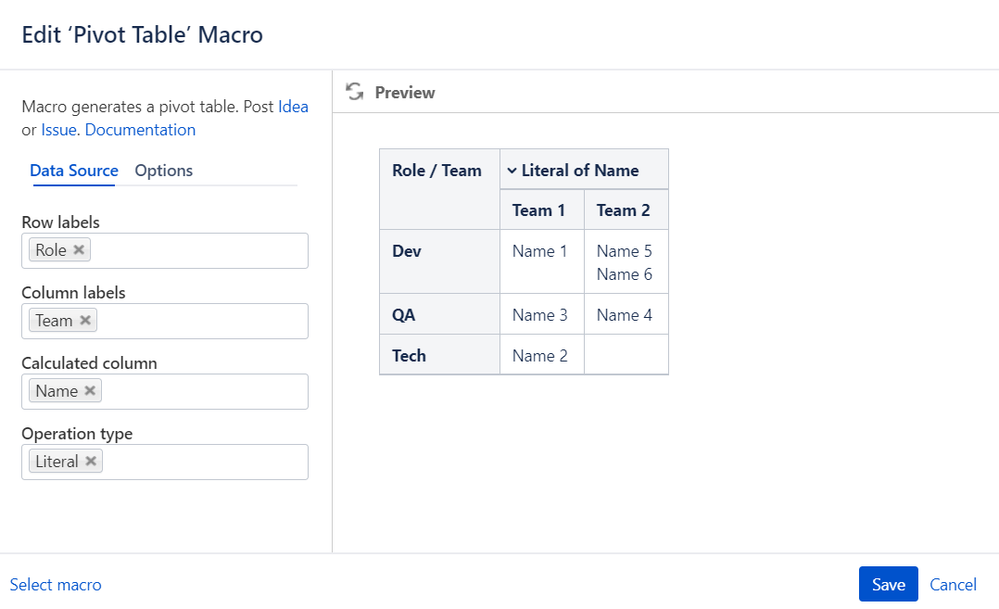Click the Role / Team header cell
Viewport: 999px width, 609px height.
(x=437, y=171)
